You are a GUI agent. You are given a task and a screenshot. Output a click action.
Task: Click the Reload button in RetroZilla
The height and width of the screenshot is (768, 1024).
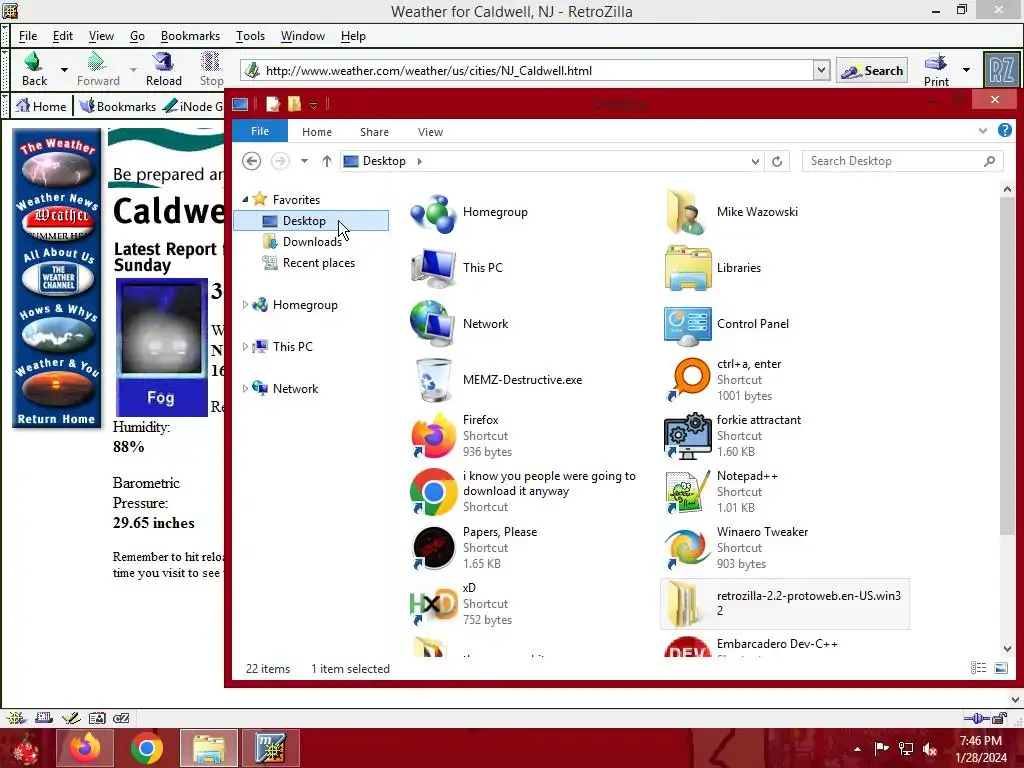coord(163,69)
